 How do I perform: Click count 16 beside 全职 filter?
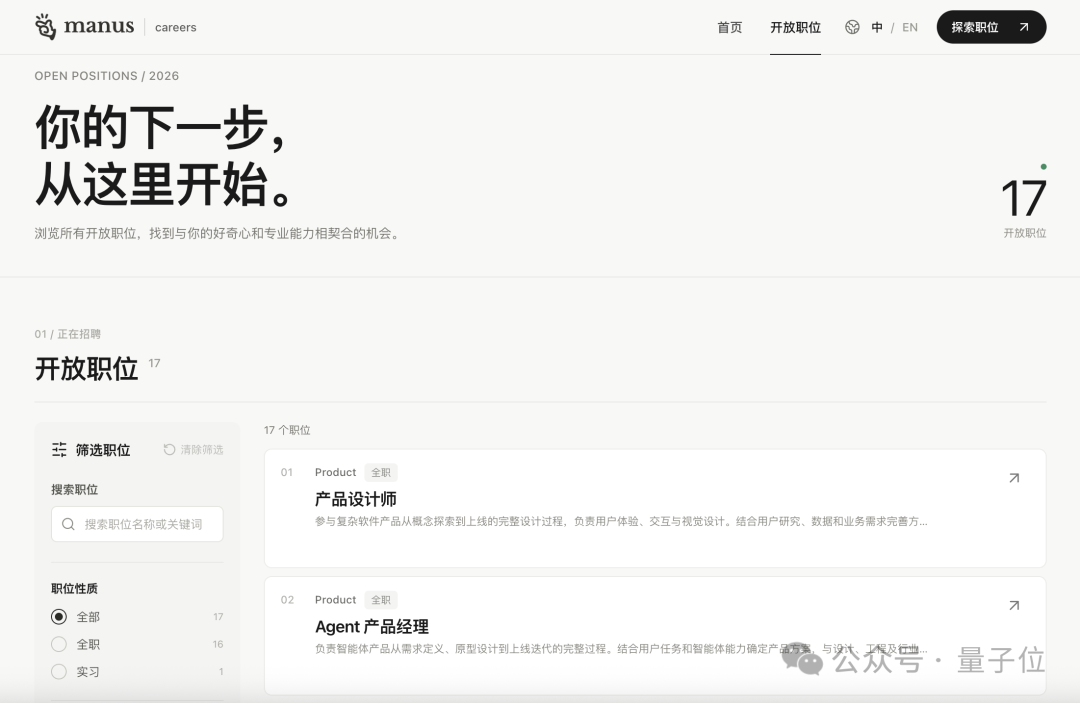[218, 644]
